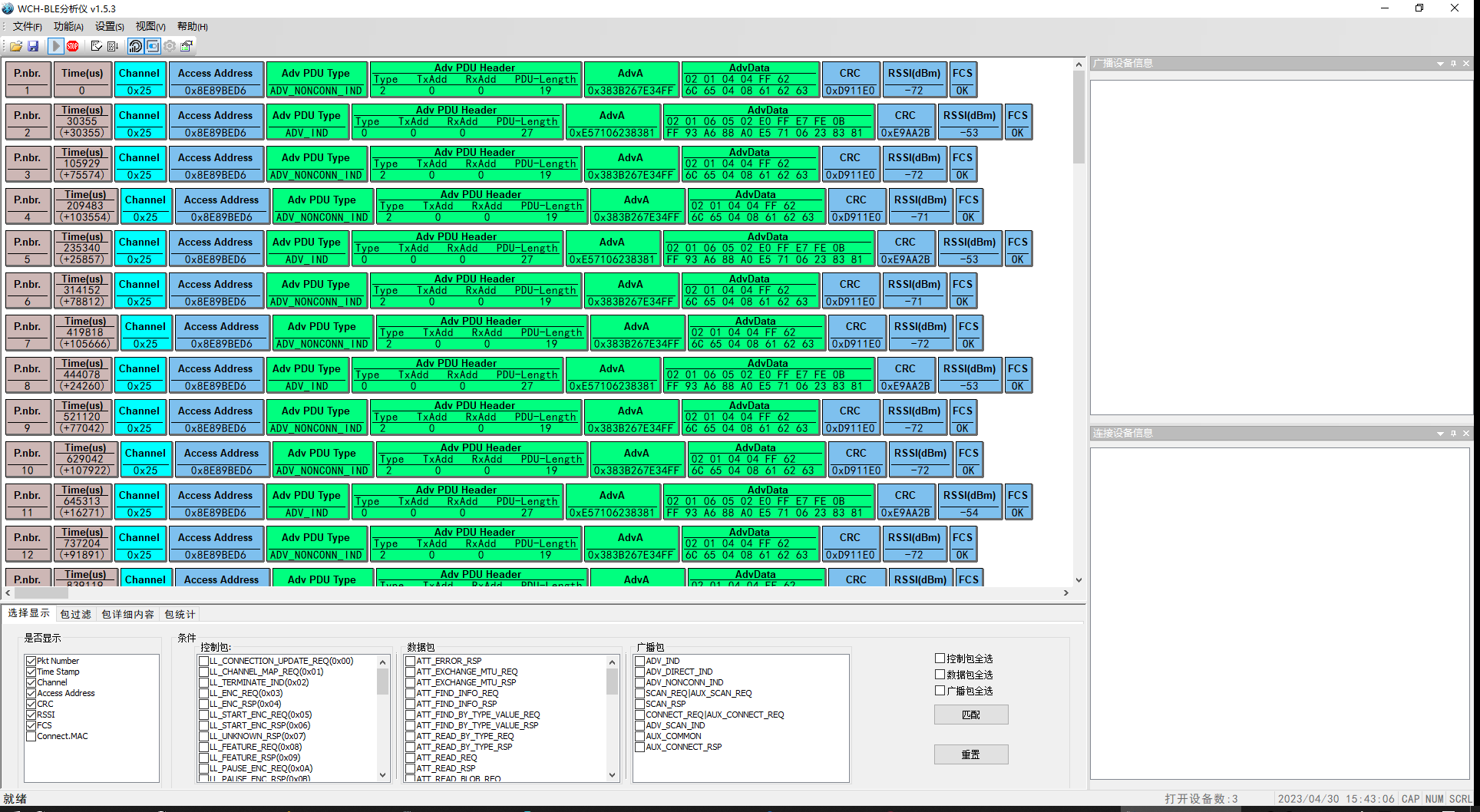Toggle auto-scroll list icon in toolbar

(x=113, y=46)
